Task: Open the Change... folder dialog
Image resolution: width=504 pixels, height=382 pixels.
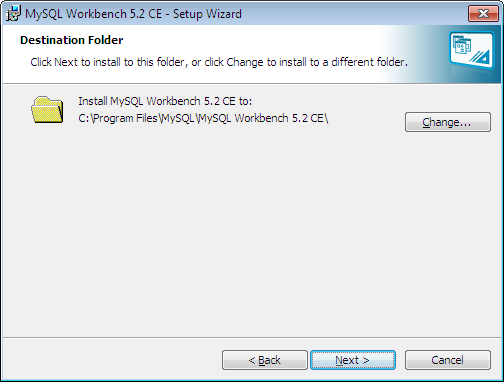Action: tap(448, 122)
